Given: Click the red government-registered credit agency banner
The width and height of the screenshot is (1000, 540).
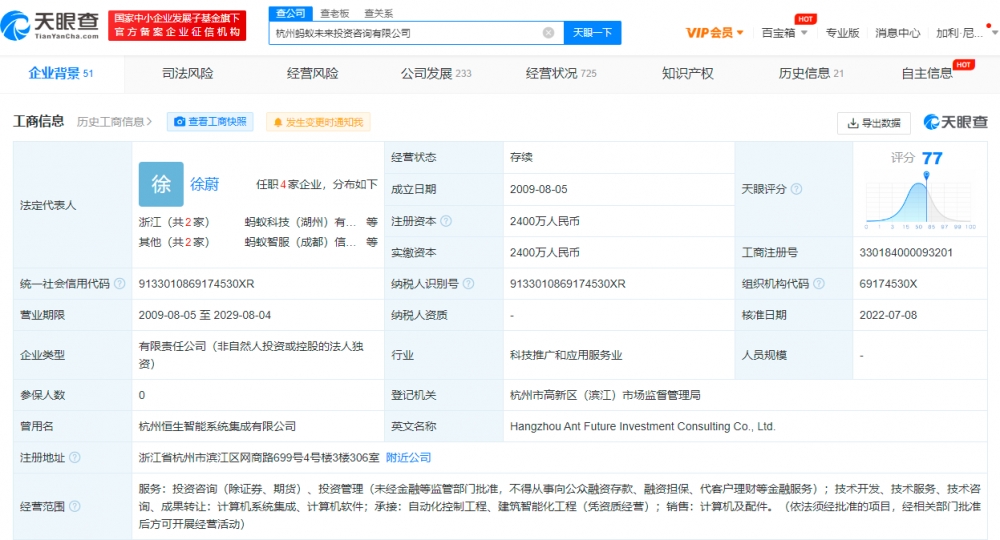Looking at the screenshot, I should [x=177, y=26].
